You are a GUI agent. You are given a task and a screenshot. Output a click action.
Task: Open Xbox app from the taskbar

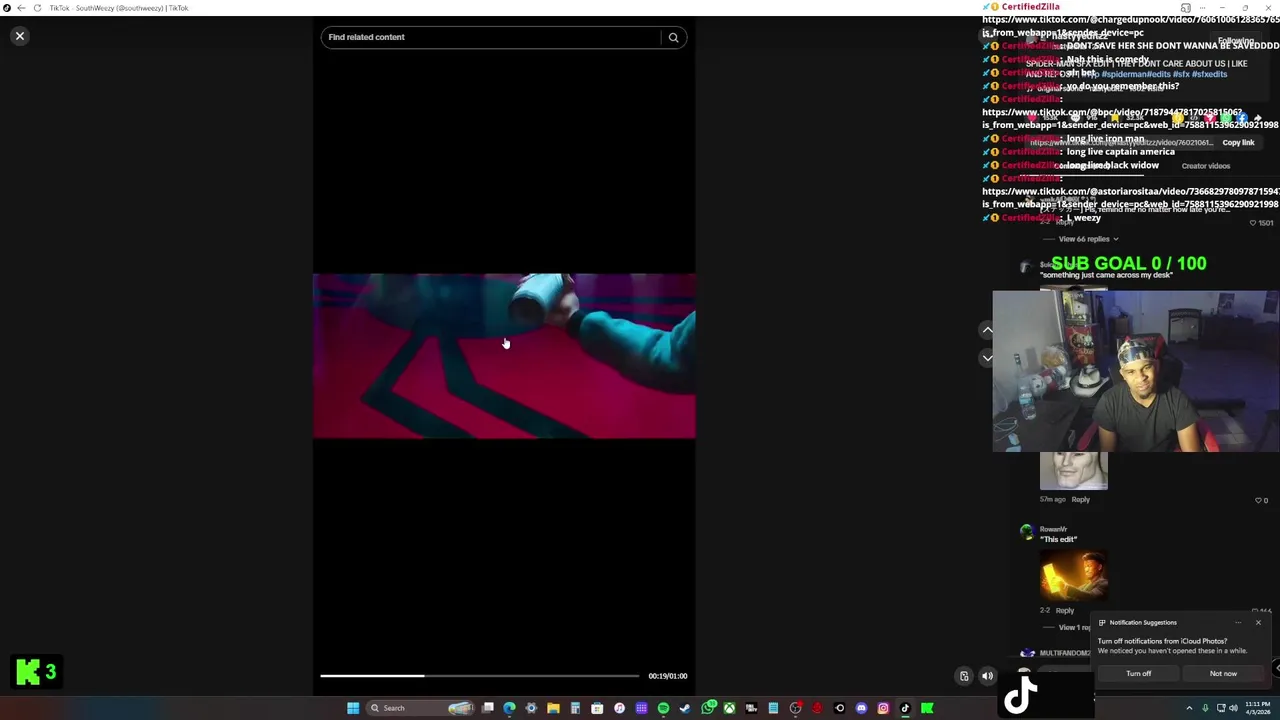[729, 708]
